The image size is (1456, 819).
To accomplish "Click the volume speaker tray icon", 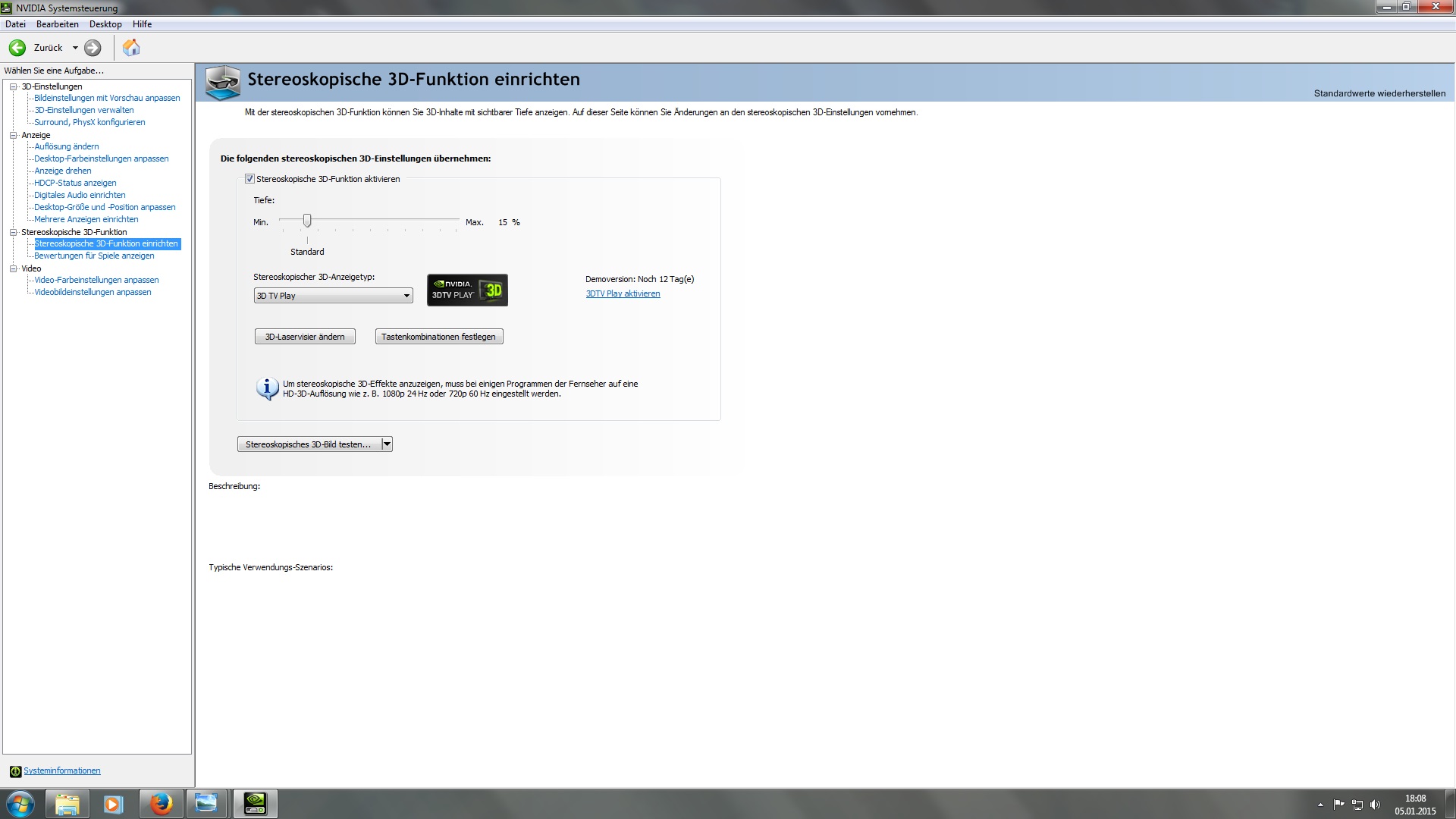I will (1376, 805).
